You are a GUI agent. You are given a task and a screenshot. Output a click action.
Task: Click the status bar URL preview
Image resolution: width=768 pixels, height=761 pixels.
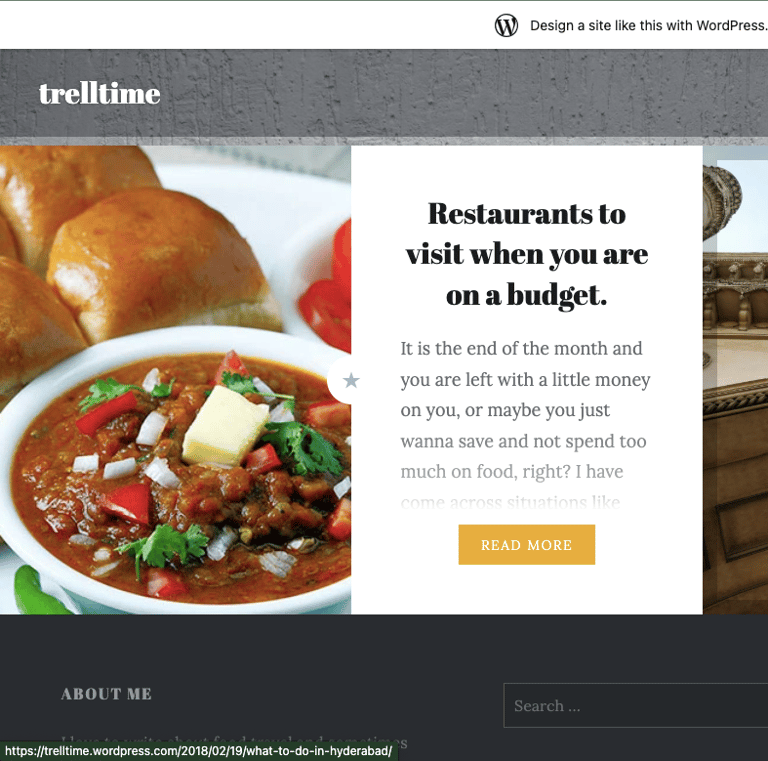coord(198,751)
